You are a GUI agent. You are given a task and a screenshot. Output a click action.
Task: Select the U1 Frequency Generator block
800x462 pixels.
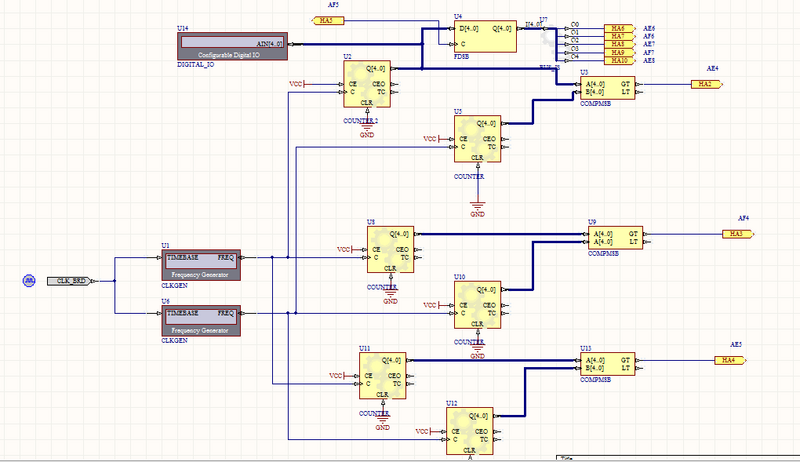coord(202,263)
